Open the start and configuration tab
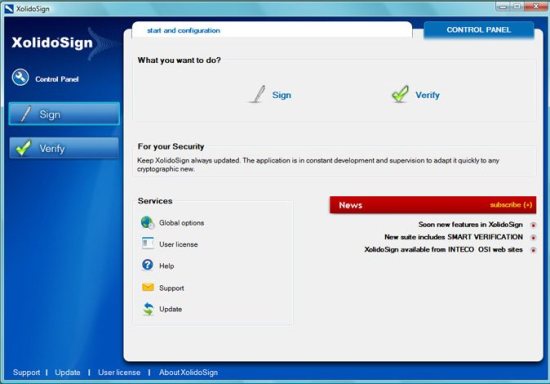Viewport: 550px width, 384px height. click(183, 31)
